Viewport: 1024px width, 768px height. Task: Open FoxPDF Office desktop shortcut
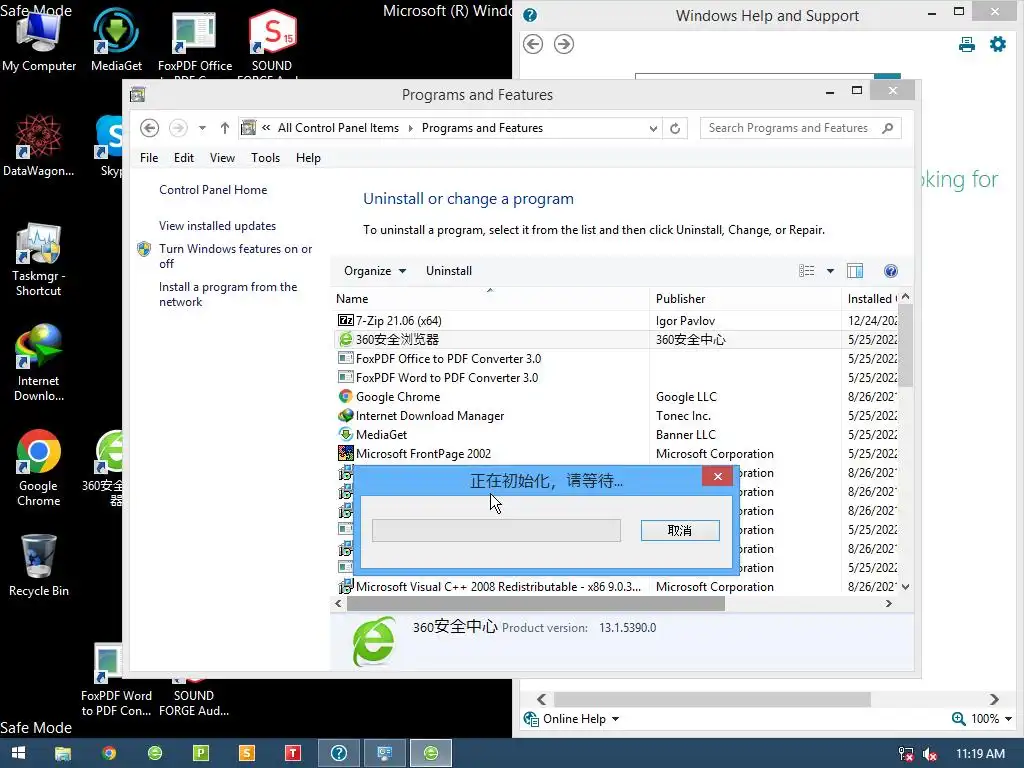click(195, 40)
